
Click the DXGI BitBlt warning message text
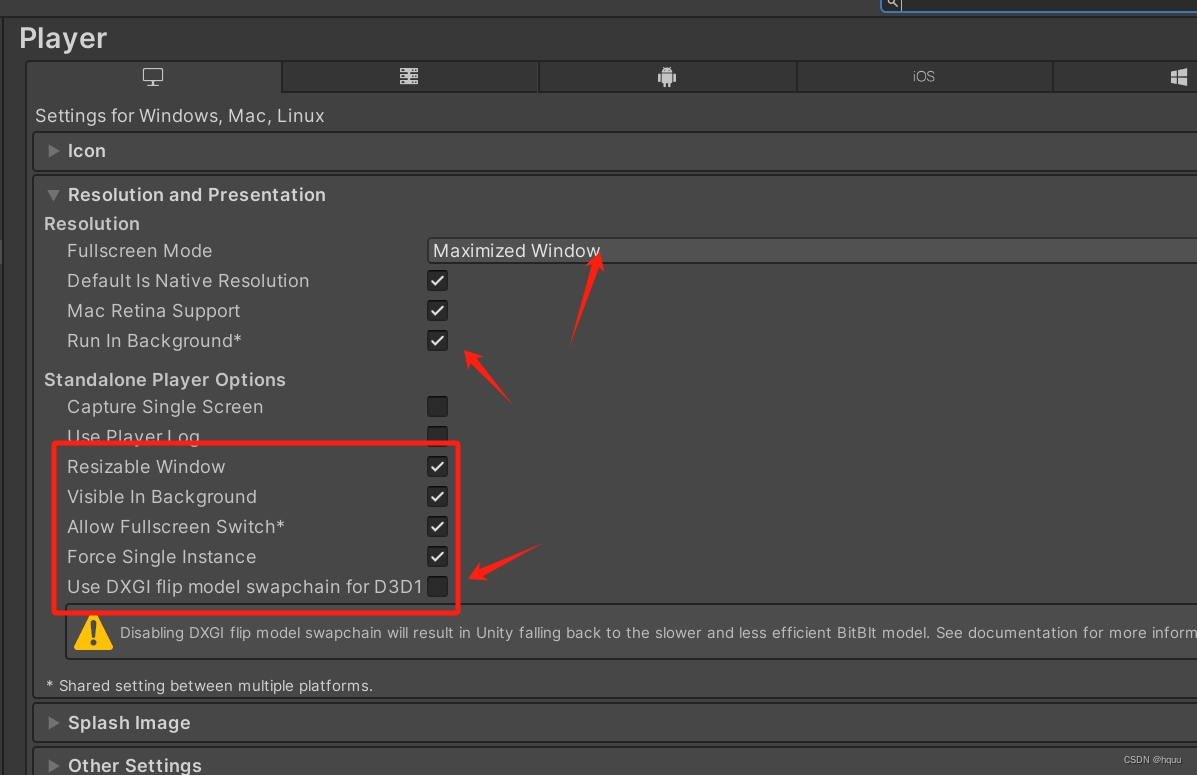658,633
